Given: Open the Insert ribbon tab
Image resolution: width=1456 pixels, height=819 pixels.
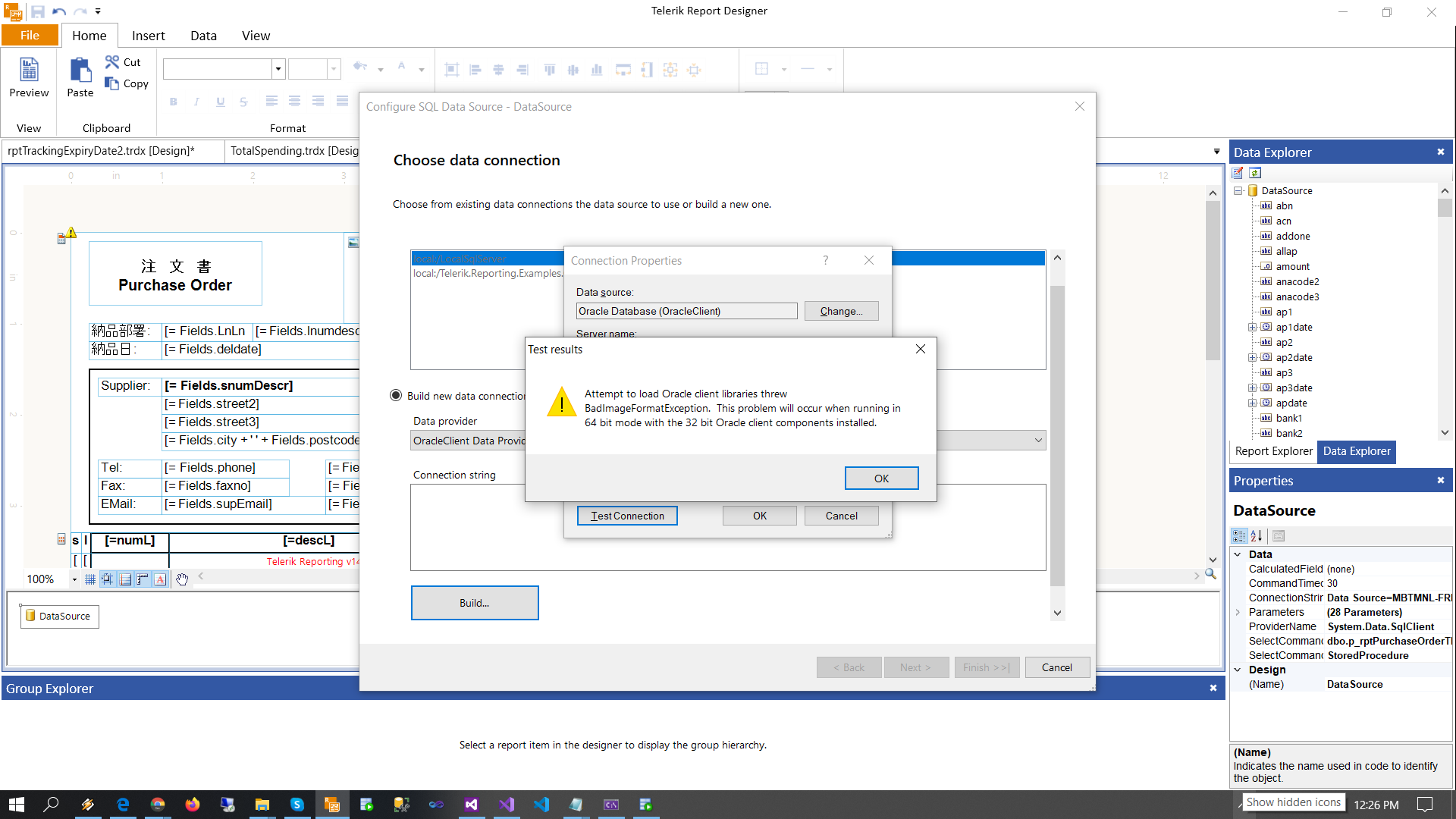Looking at the screenshot, I should (x=148, y=36).
